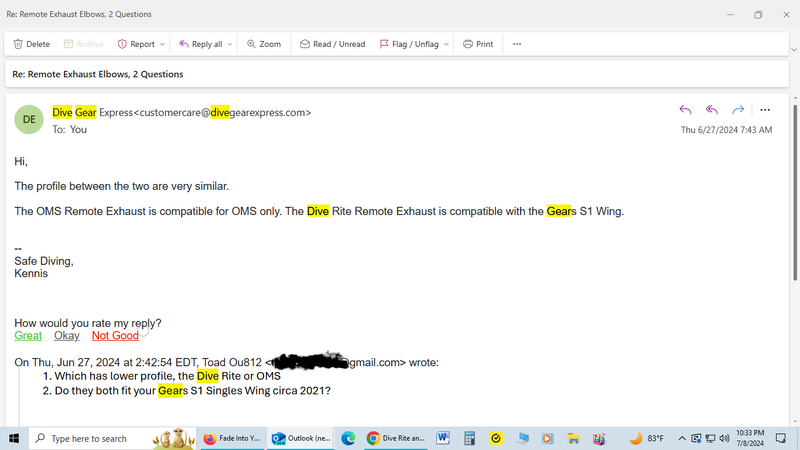800x450 pixels.
Task: Open Norton yellow checkmark taskbar icon
Action: (496, 438)
